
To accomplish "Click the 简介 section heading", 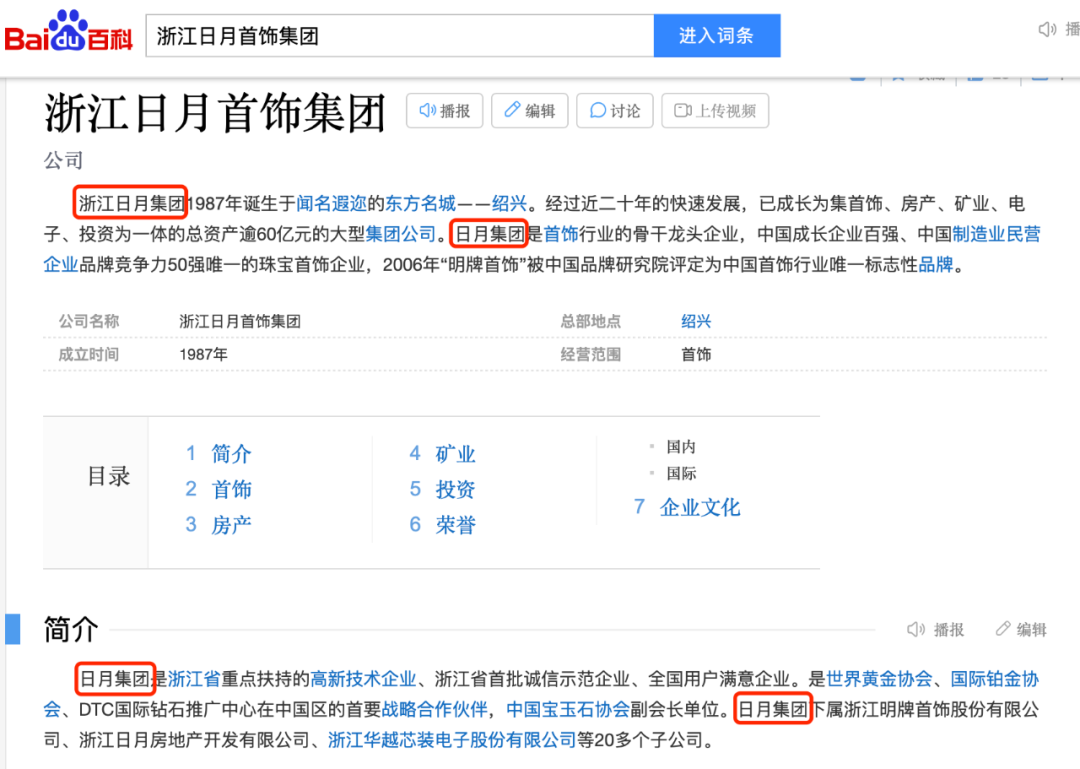I will click(71, 629).
